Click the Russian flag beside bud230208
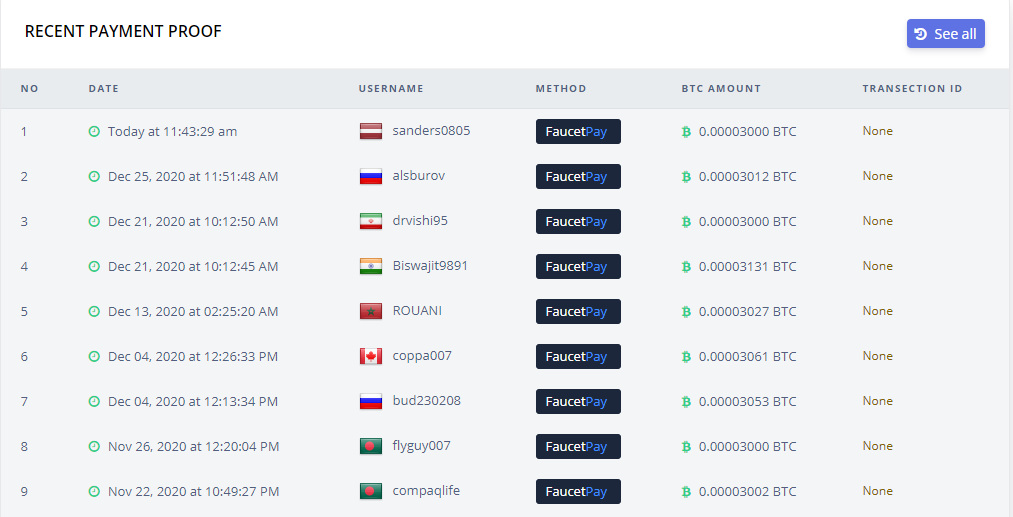1013x517 pixels. point(371,401)
